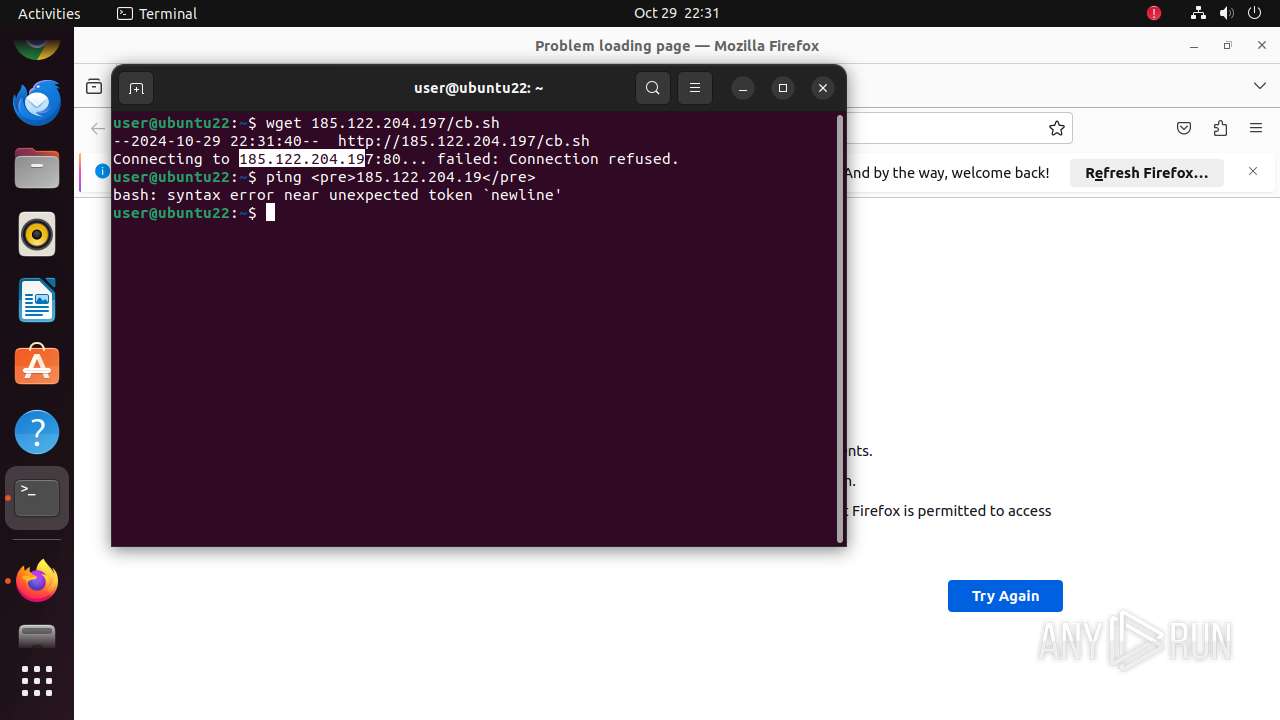Go back in Firefox
The height and width of the screenshot is (720, 1280).
[x=97, y=128]
